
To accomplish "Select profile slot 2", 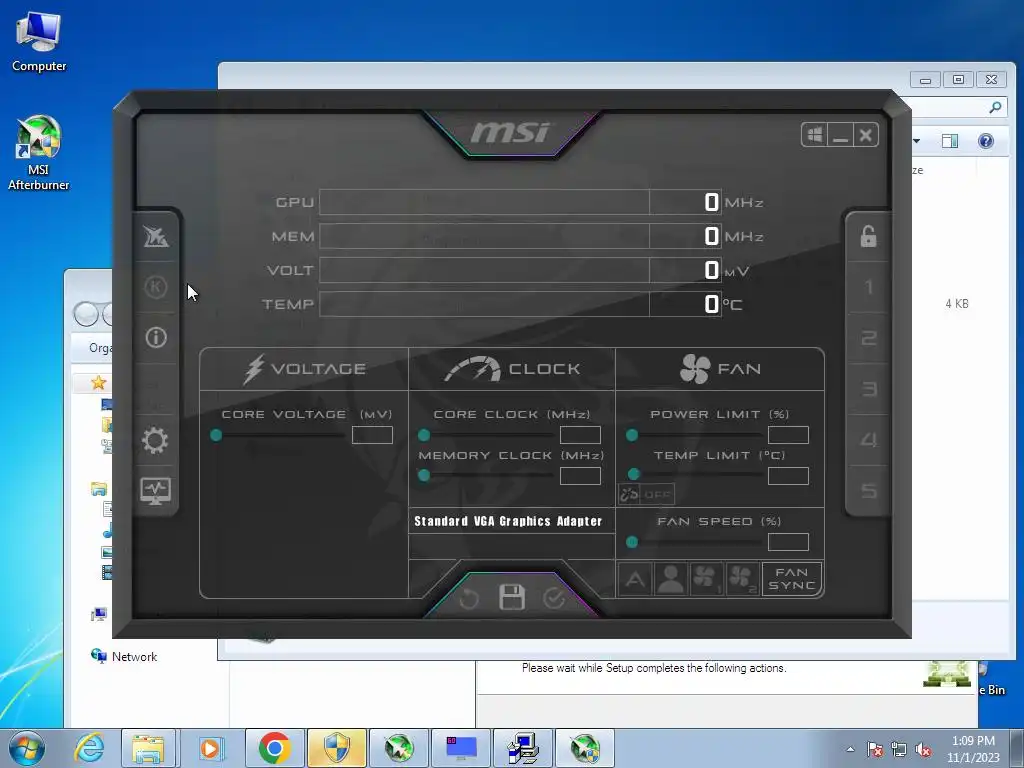I will pos(868,338).
